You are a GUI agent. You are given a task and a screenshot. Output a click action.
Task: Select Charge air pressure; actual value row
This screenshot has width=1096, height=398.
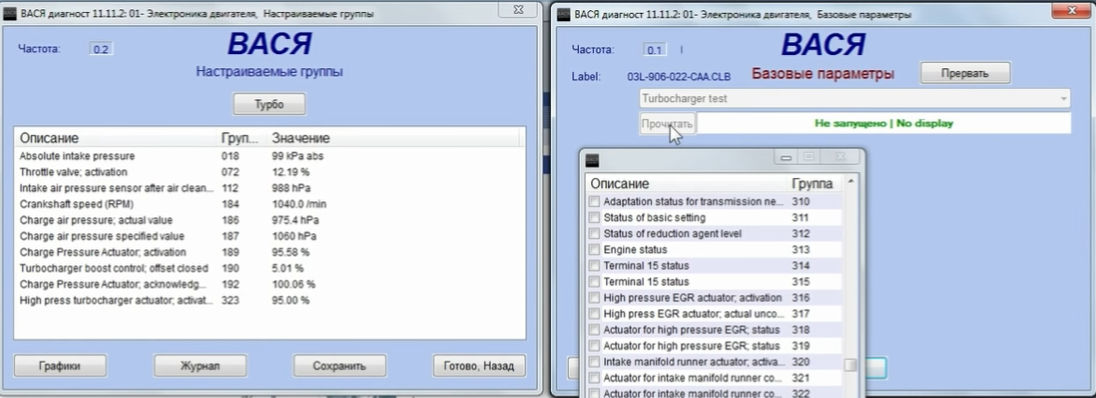(268, 220)
